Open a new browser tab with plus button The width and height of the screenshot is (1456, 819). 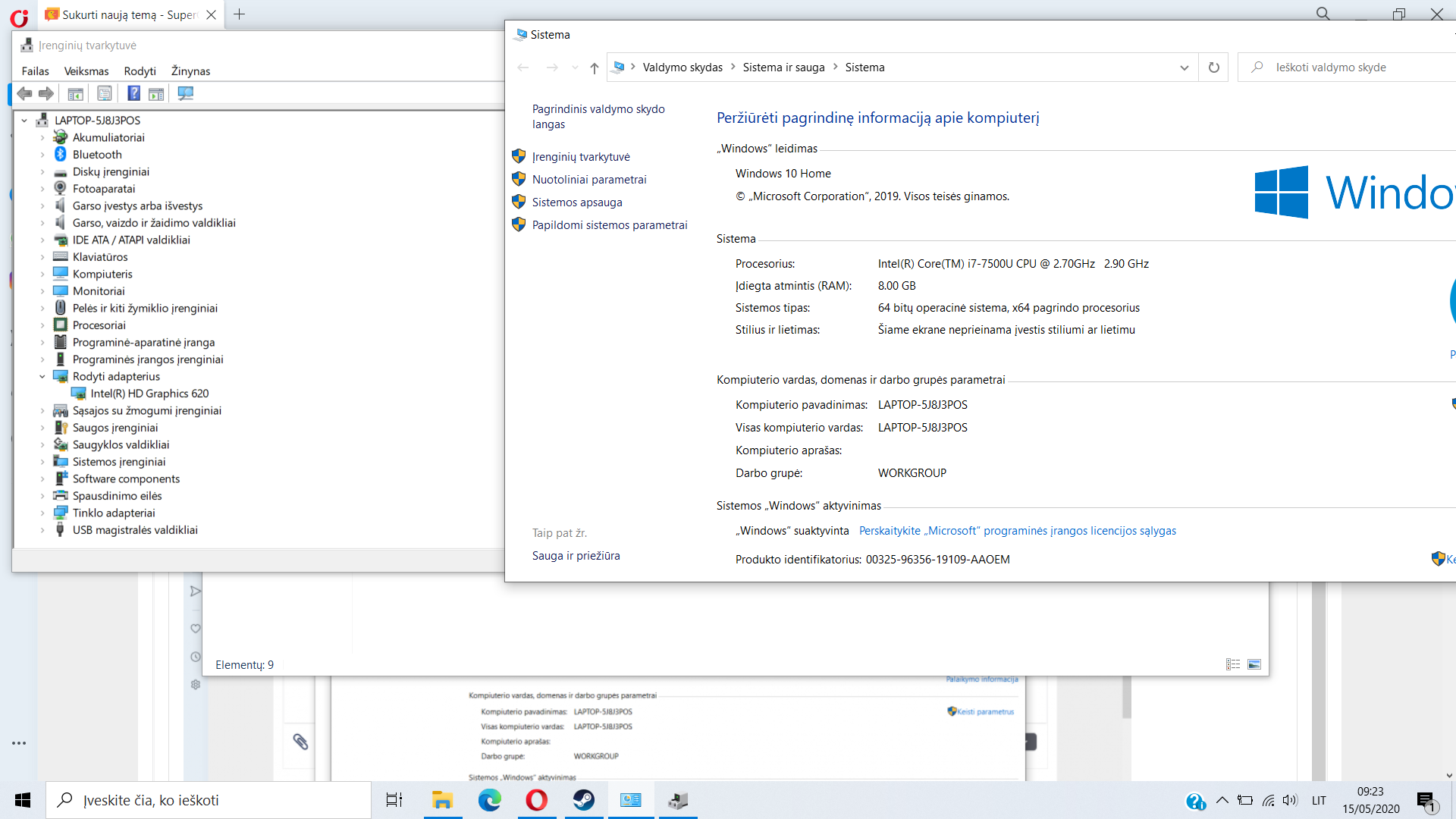[239, 14]
